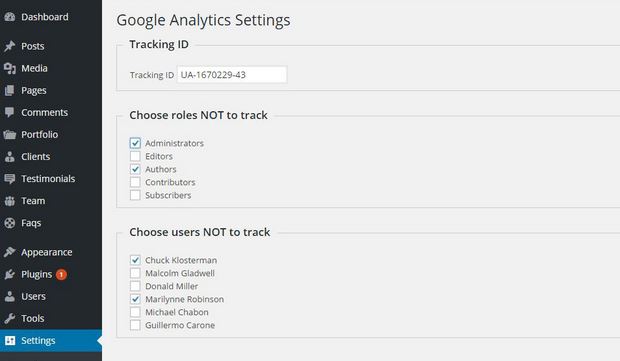Check the Malcolm Gladwell user checkbox
Image resolution: width=620 pixels, height=361 pixels.
coord(135,273)
